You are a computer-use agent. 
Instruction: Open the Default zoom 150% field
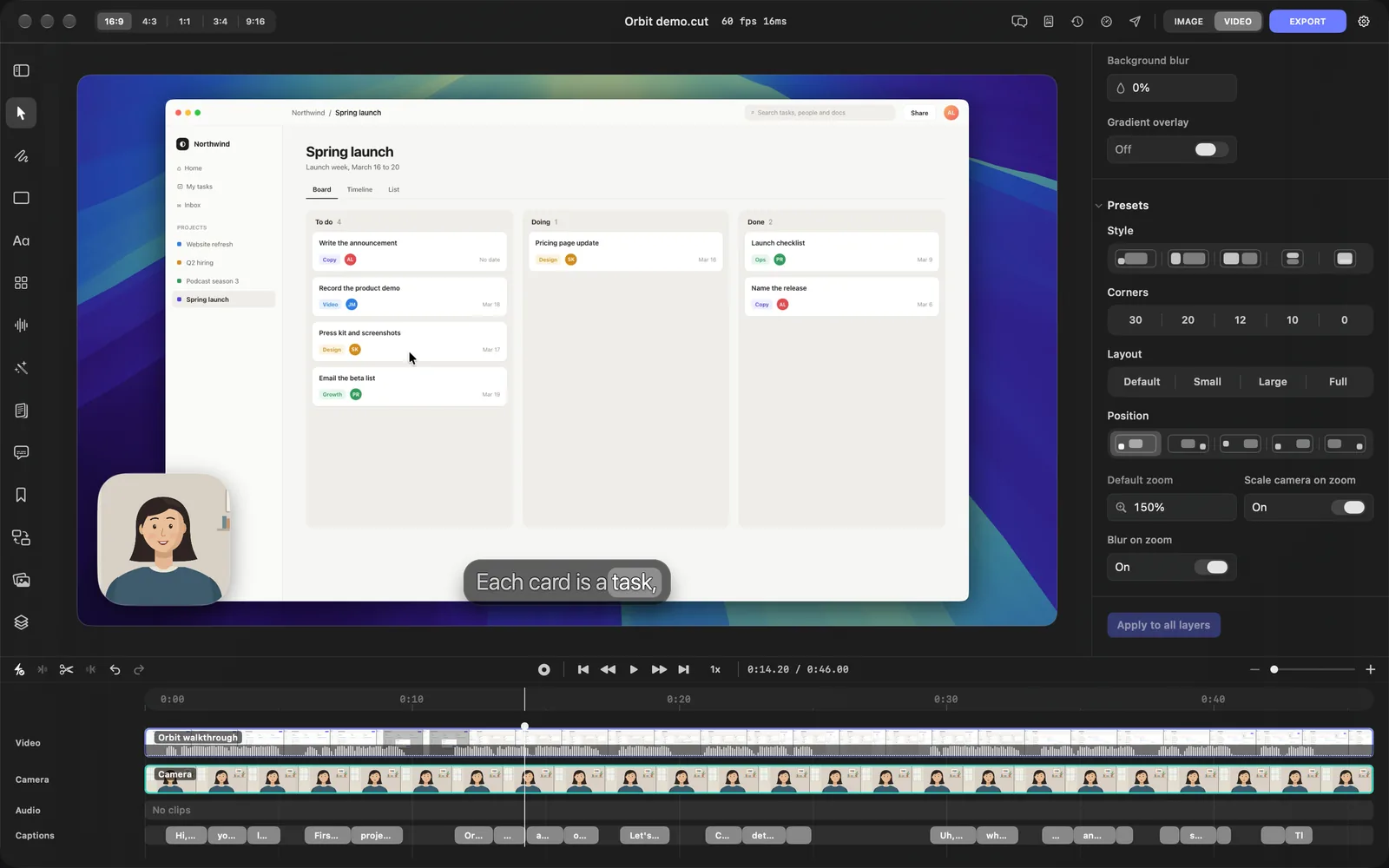point(1171,508)
